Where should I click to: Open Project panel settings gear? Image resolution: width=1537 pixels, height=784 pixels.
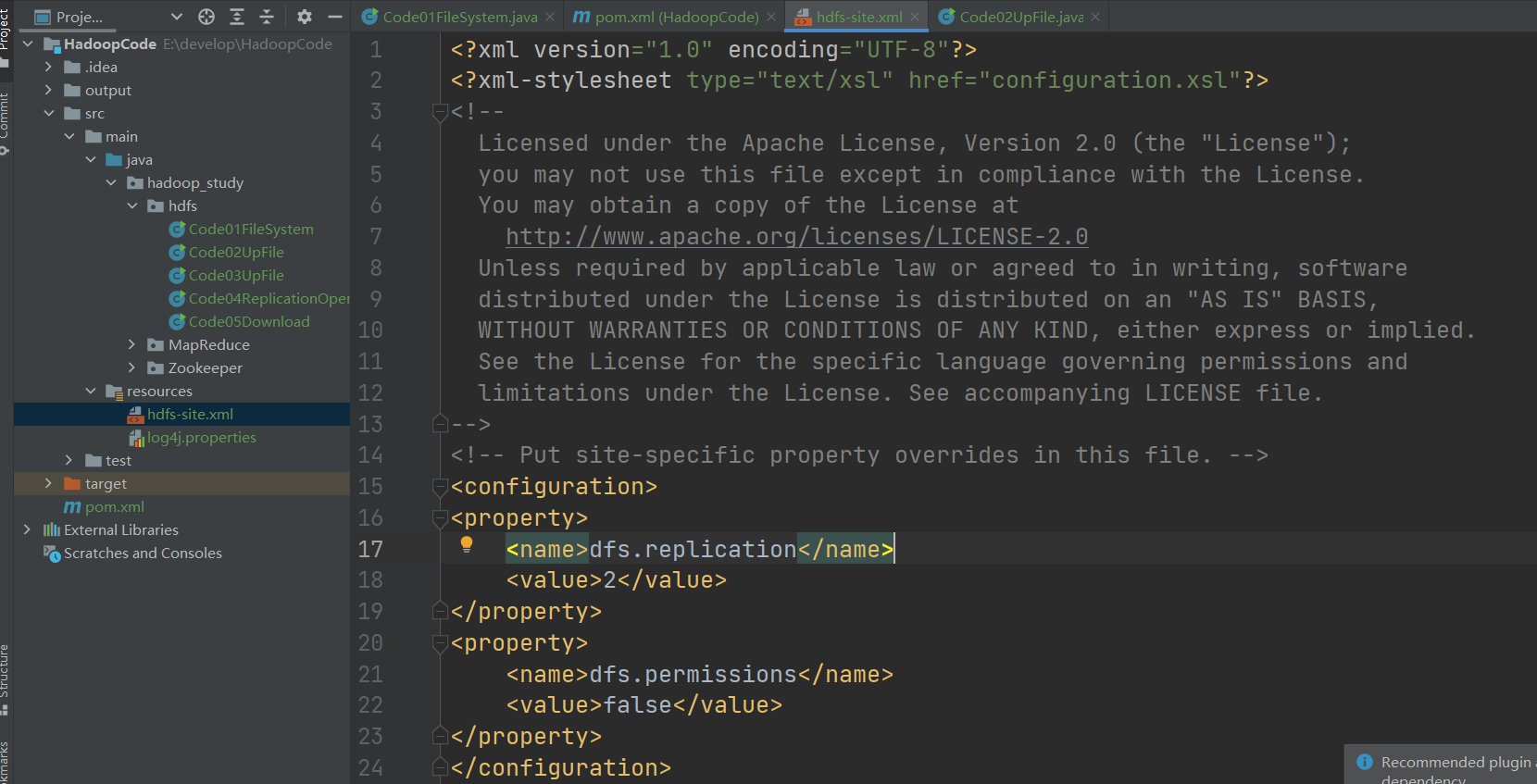(x=305, y=17)
